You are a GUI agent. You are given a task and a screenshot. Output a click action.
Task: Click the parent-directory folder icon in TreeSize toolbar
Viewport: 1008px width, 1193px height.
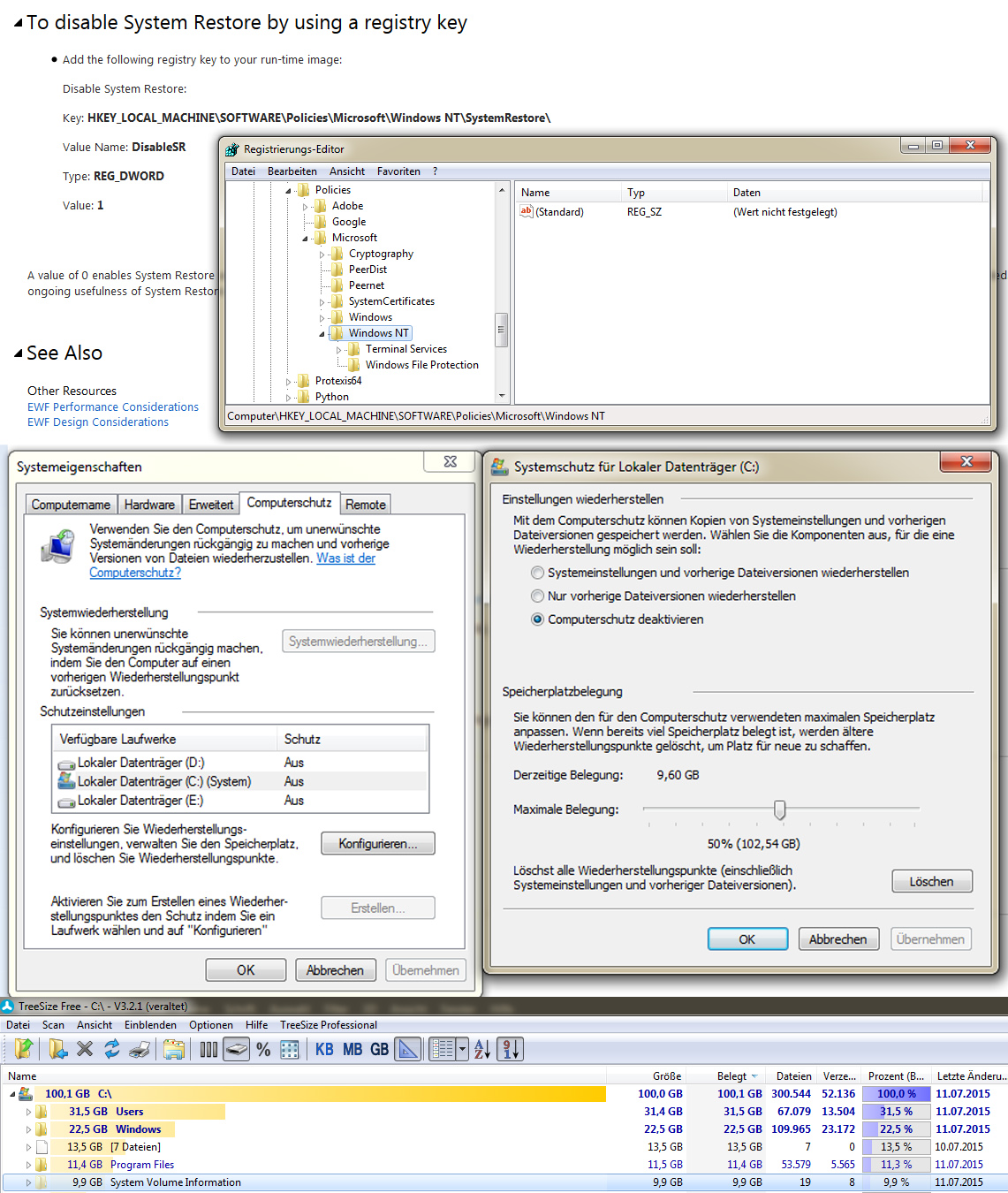[x=24, y=1049]
